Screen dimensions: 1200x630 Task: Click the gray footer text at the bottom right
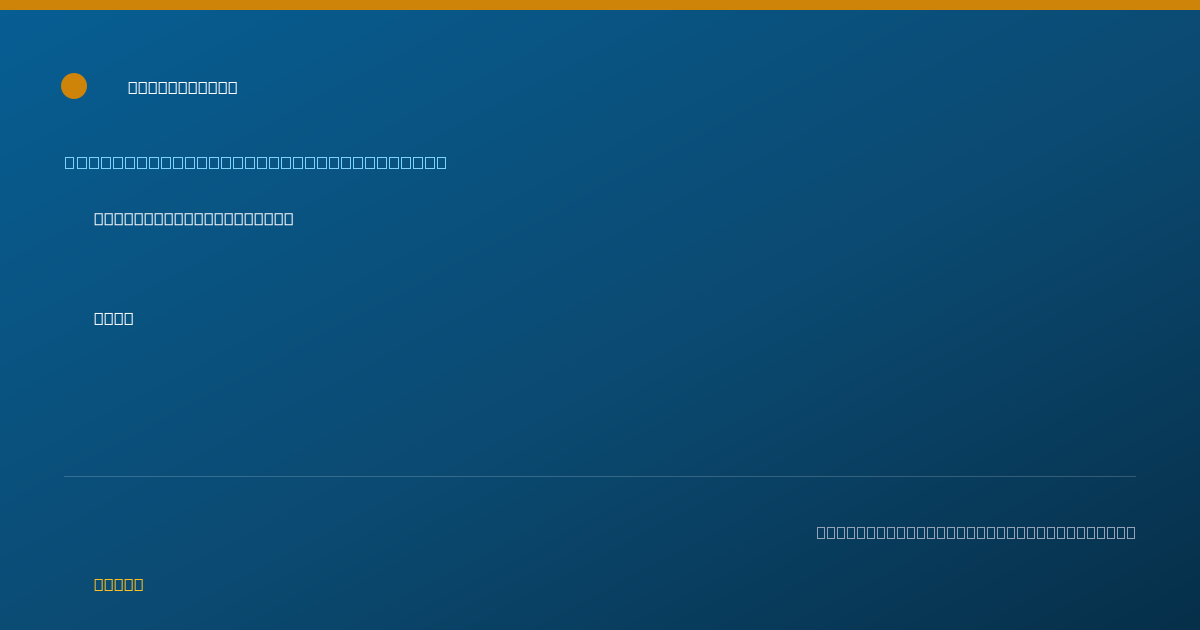(x=976, y=532)
